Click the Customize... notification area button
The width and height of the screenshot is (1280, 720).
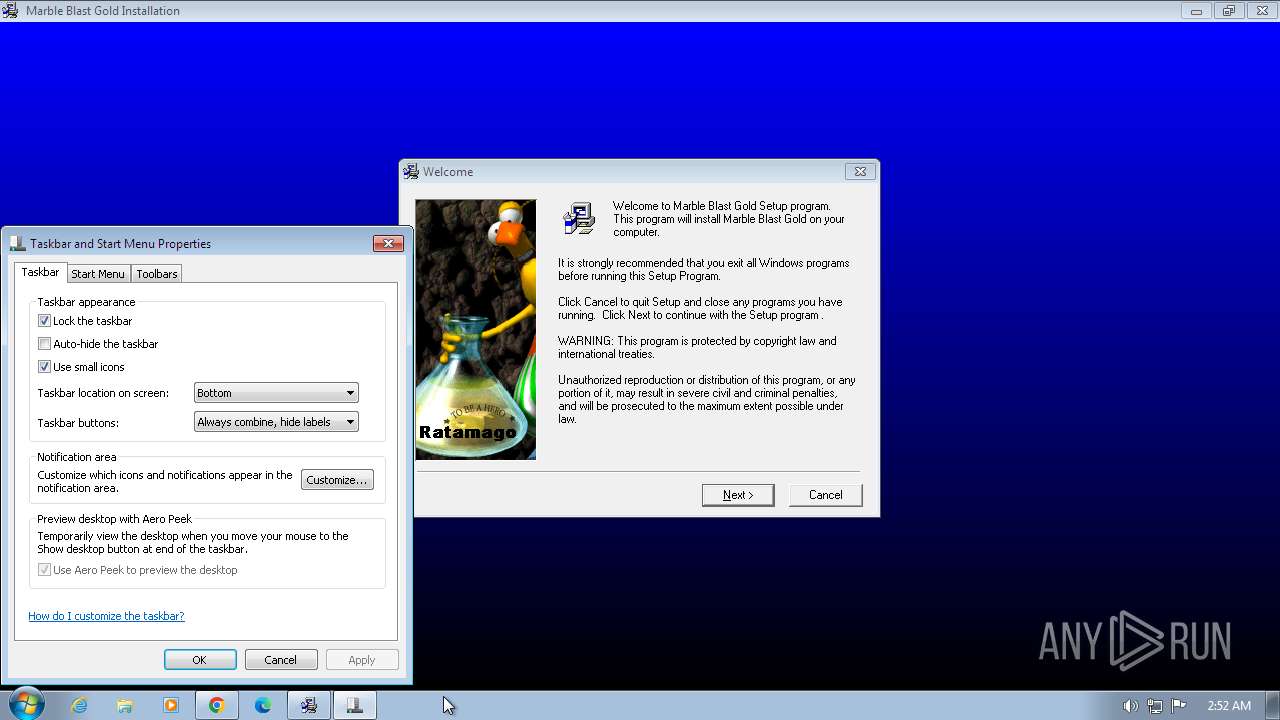click(x=337, y=480)
